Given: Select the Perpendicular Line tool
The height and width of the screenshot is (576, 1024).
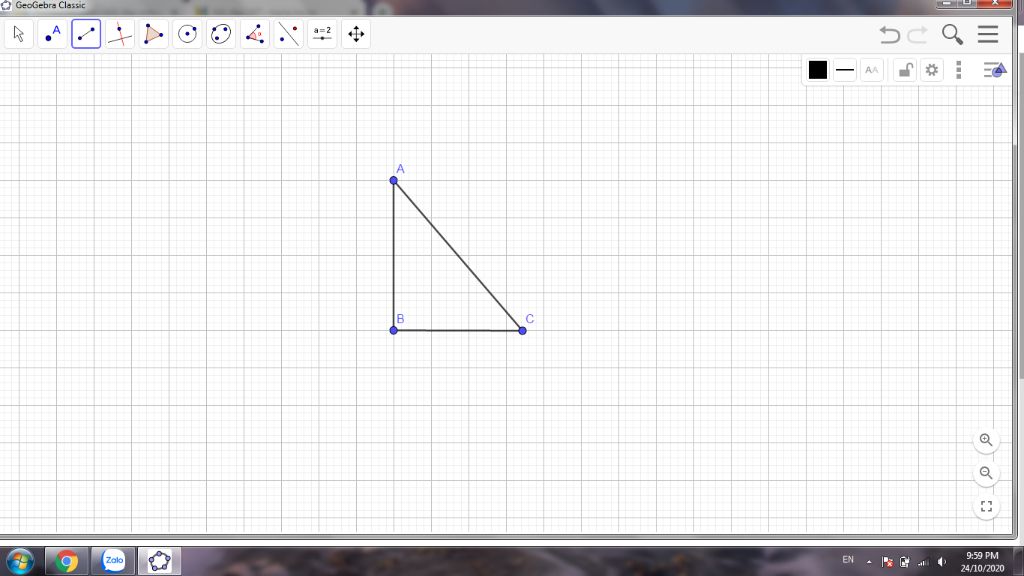Looking at the screenshot, I should [120, 34].
